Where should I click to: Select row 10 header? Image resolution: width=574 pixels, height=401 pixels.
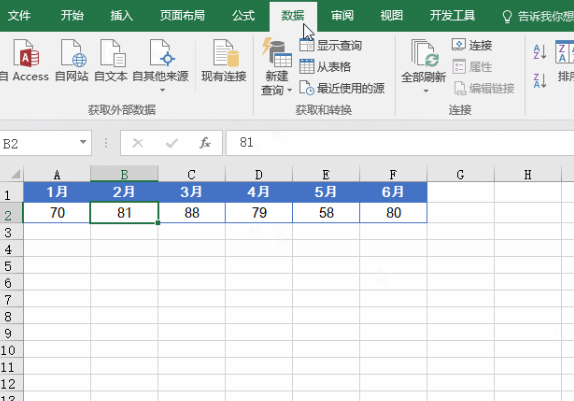pyautogui.click(x=11, y=350)
